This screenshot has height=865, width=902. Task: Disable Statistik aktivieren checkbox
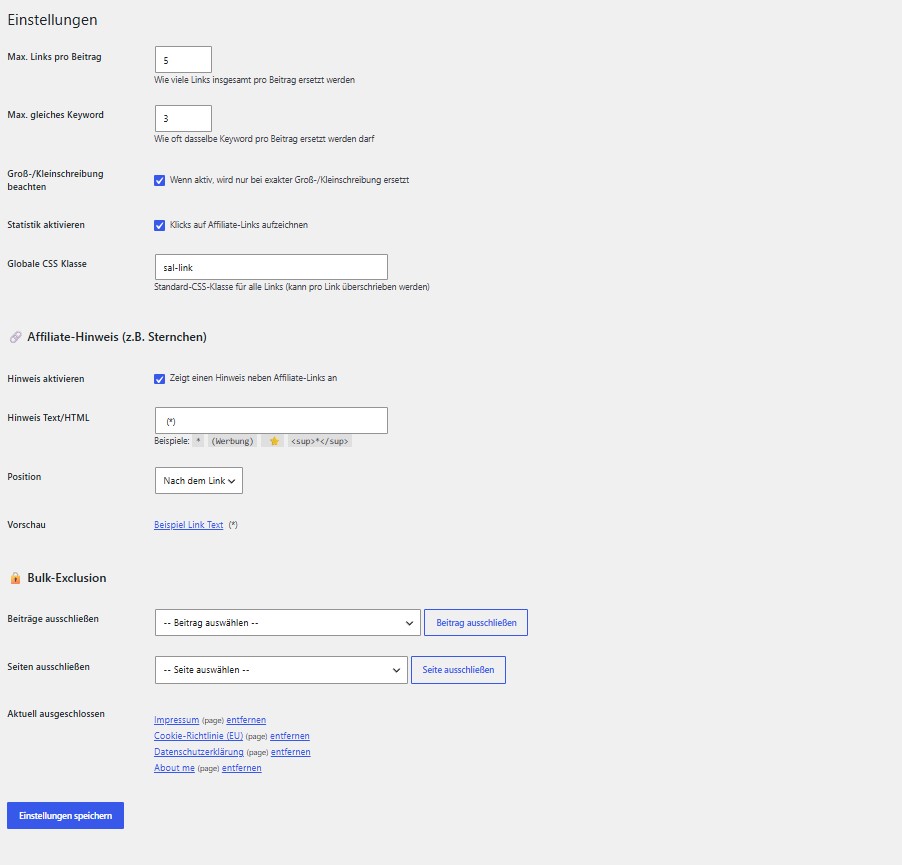coord(159,225)
